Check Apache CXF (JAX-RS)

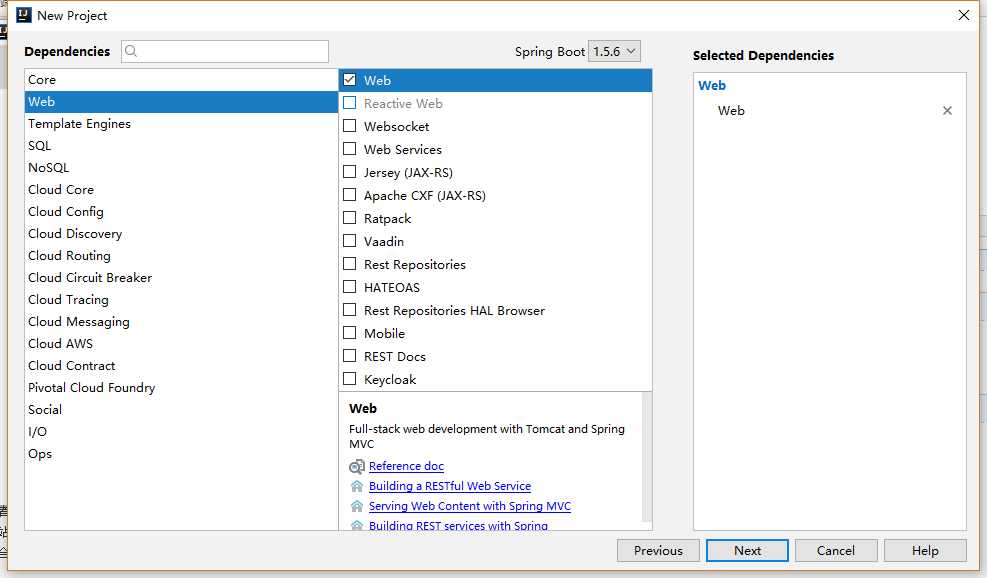pyautogui.click(x=349, y=195)
